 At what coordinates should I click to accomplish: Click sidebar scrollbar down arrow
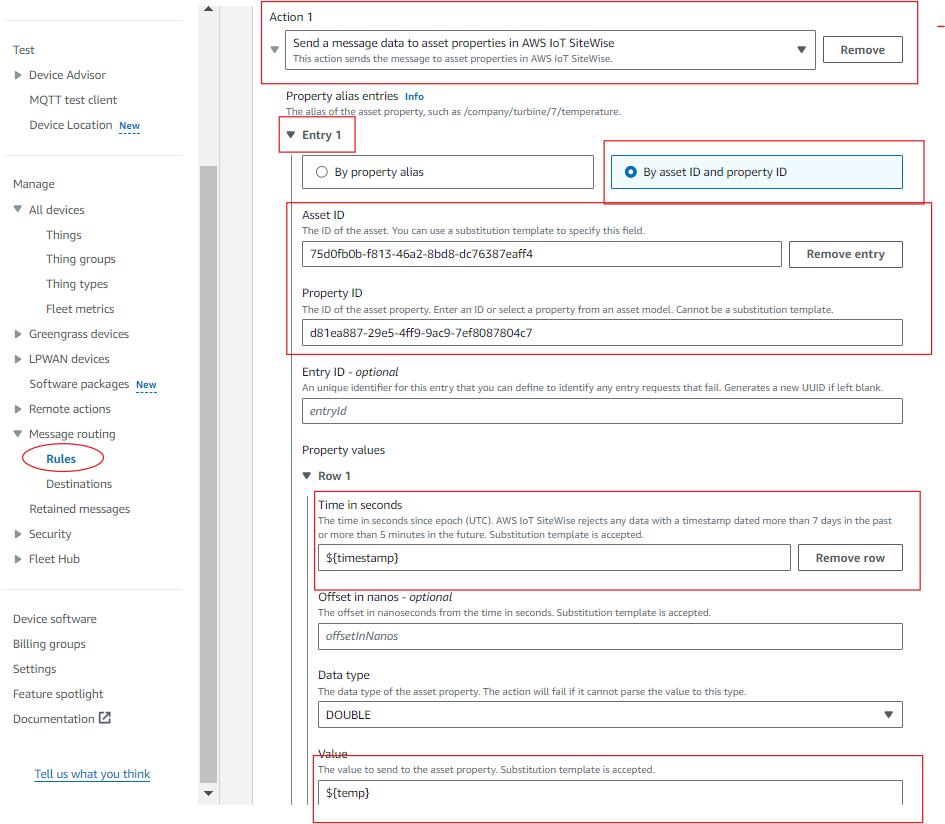[209, 793]
